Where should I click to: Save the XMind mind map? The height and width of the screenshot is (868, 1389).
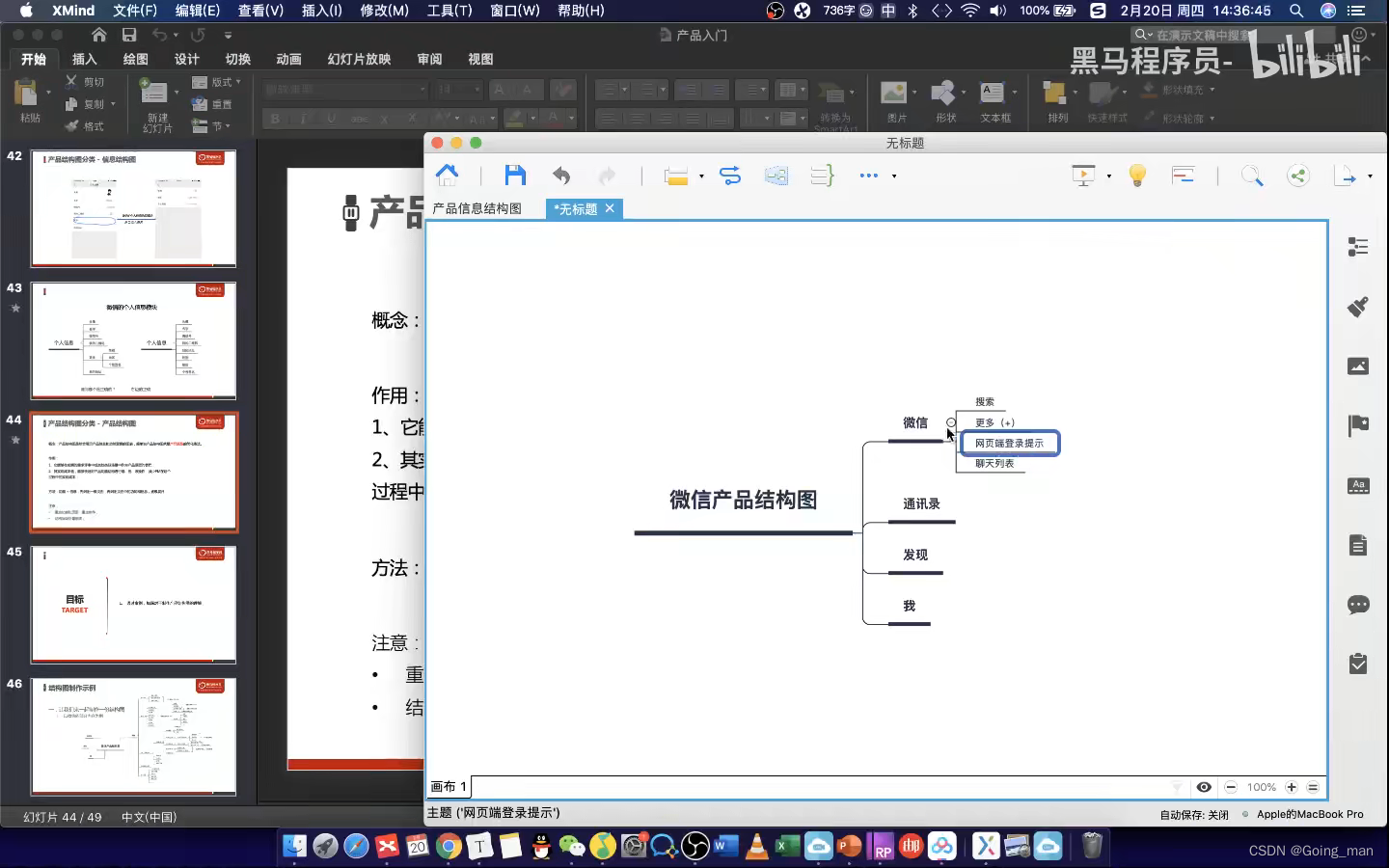[515, 175]
